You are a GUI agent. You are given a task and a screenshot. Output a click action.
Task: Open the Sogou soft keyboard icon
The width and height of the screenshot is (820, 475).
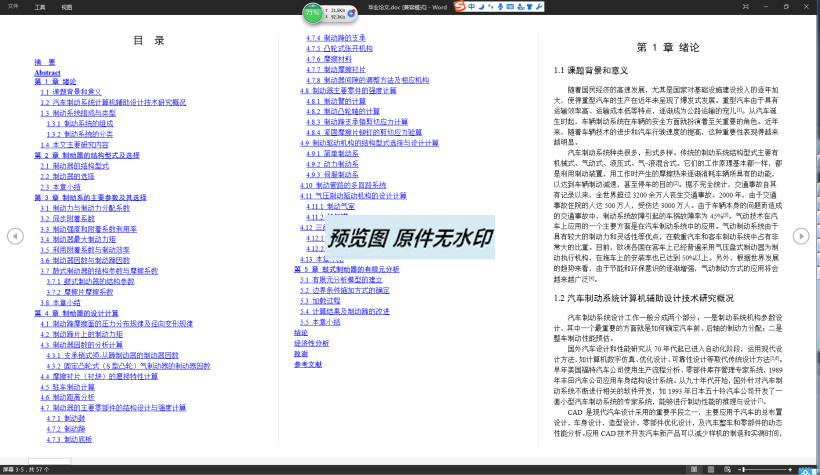(510, 6)
